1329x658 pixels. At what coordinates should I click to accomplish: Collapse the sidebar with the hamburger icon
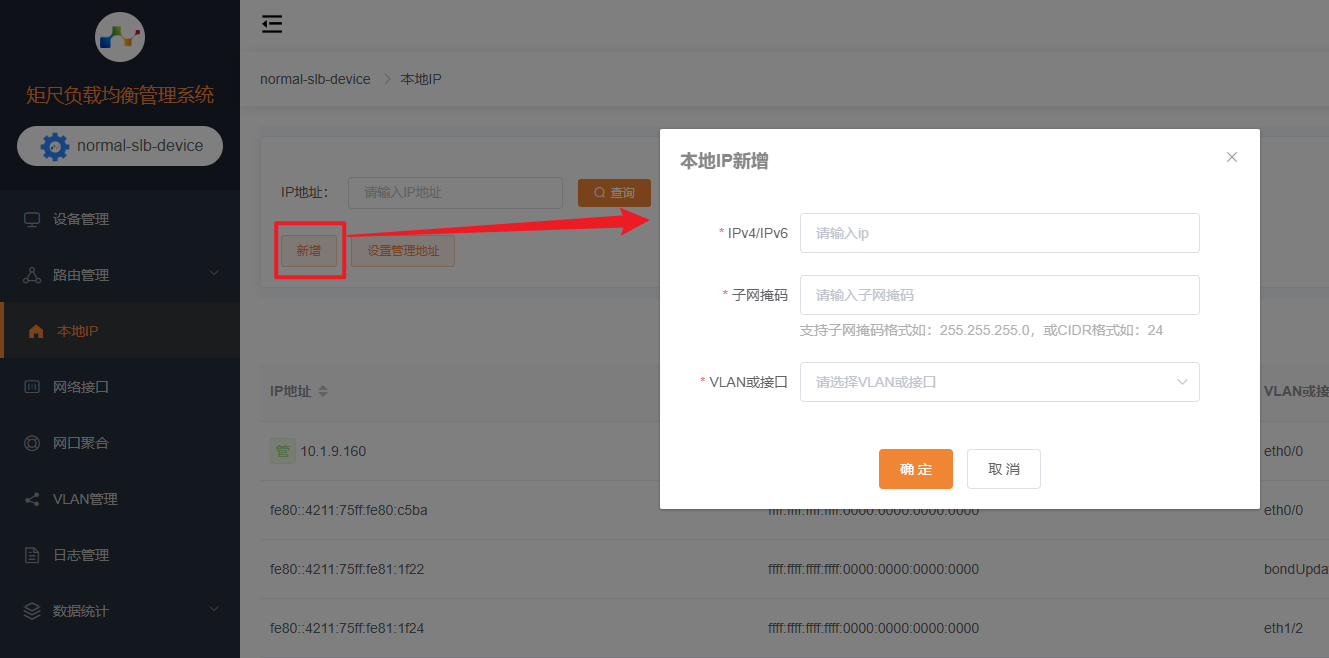pos(272,25)
